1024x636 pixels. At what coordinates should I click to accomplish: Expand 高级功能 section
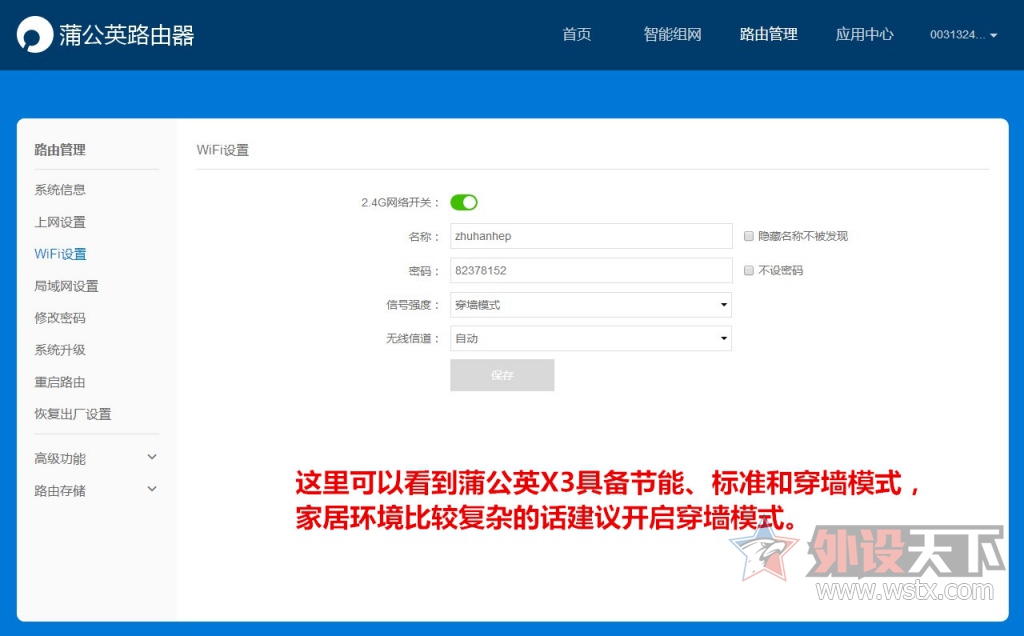(95, 458)
